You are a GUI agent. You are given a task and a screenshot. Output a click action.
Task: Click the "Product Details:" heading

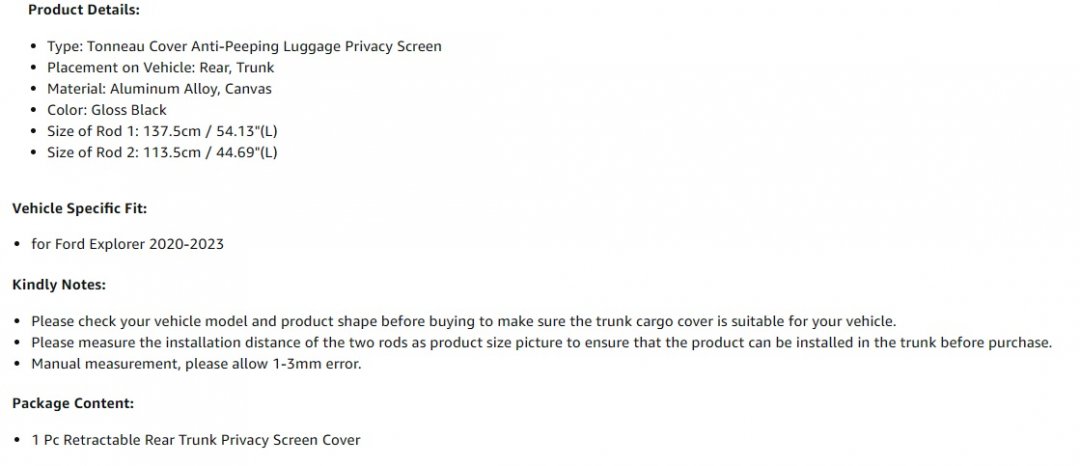pyautogui.click(x=84, y=10)
